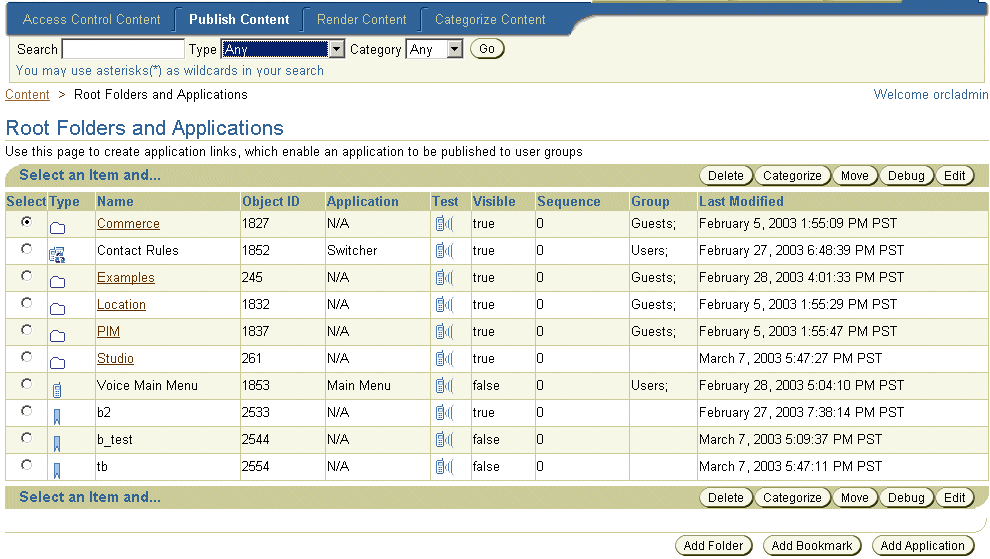Image resolution: width=990 pixels, height=559 pixels.
Task: Click the test icon in tb row
Action: [x=444, y=467]
